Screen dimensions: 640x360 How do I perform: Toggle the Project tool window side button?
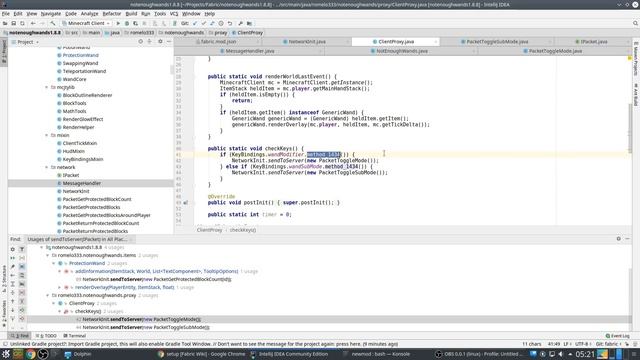point(4,51)
